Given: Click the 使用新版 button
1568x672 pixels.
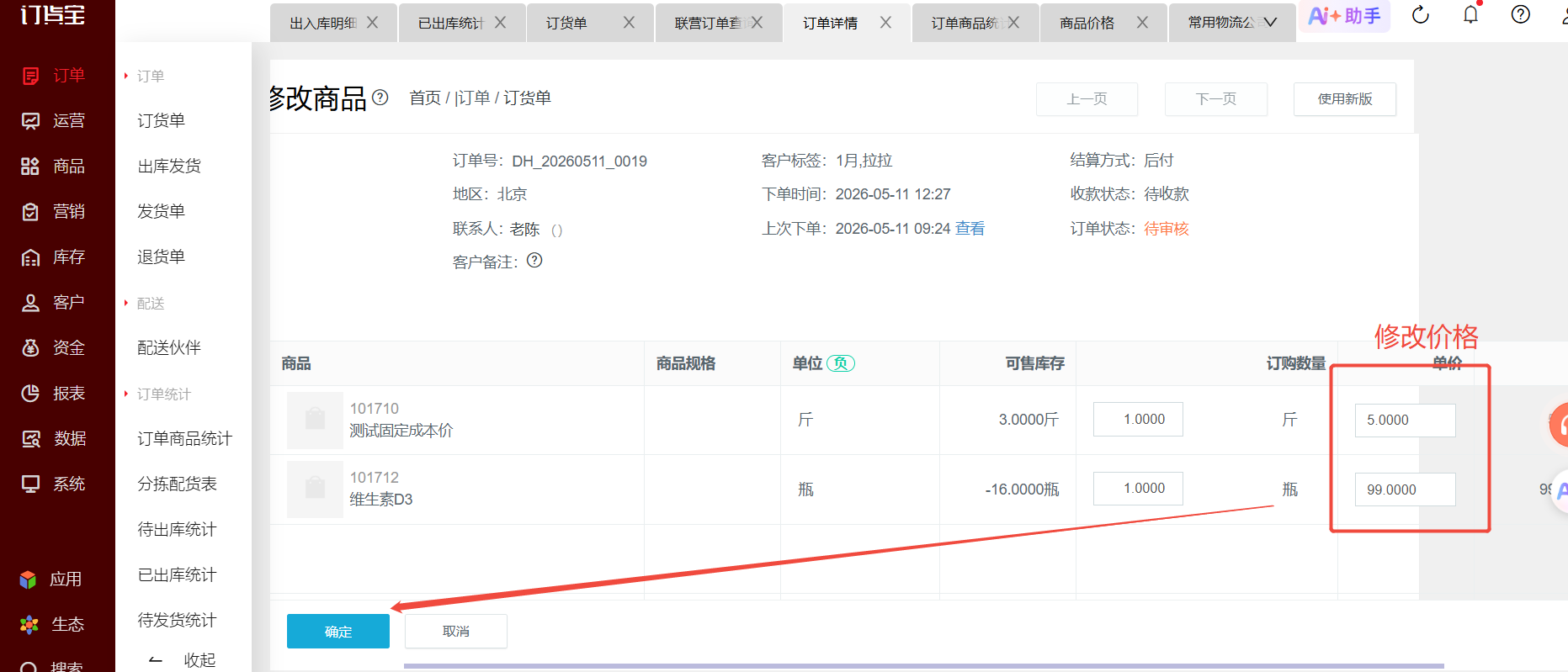Looking at the screenshot, I should [1345, 99].
